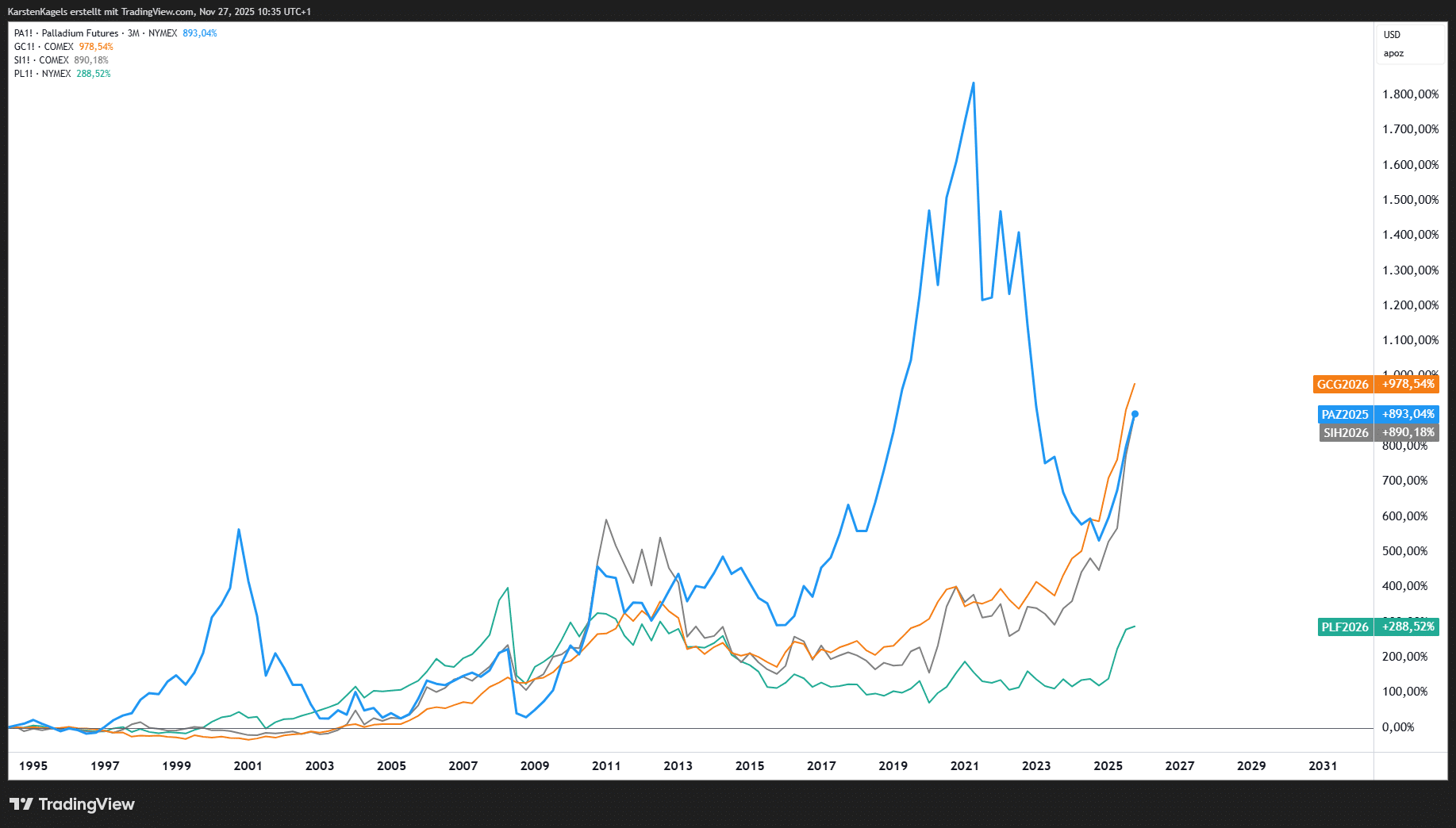Image resolution: width=1456 pixels, height=828 pixels.
Task: Click the orange GCG2026 price label
Action: [x=1343, y=385]
